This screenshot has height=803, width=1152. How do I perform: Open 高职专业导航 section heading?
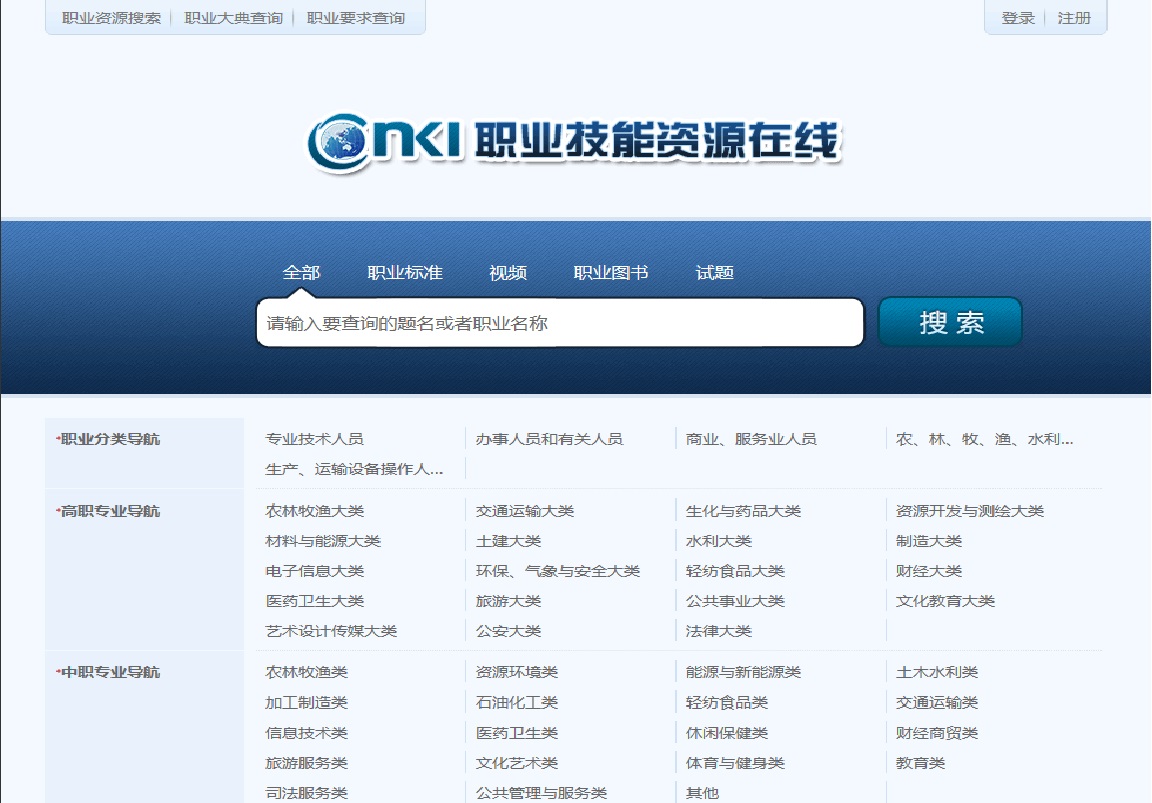[109, 511]
